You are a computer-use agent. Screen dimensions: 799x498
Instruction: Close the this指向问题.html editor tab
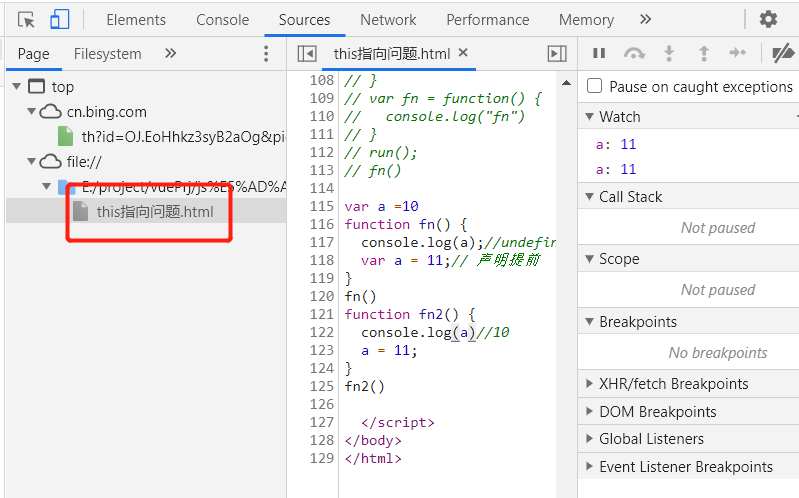pos(463,53)
